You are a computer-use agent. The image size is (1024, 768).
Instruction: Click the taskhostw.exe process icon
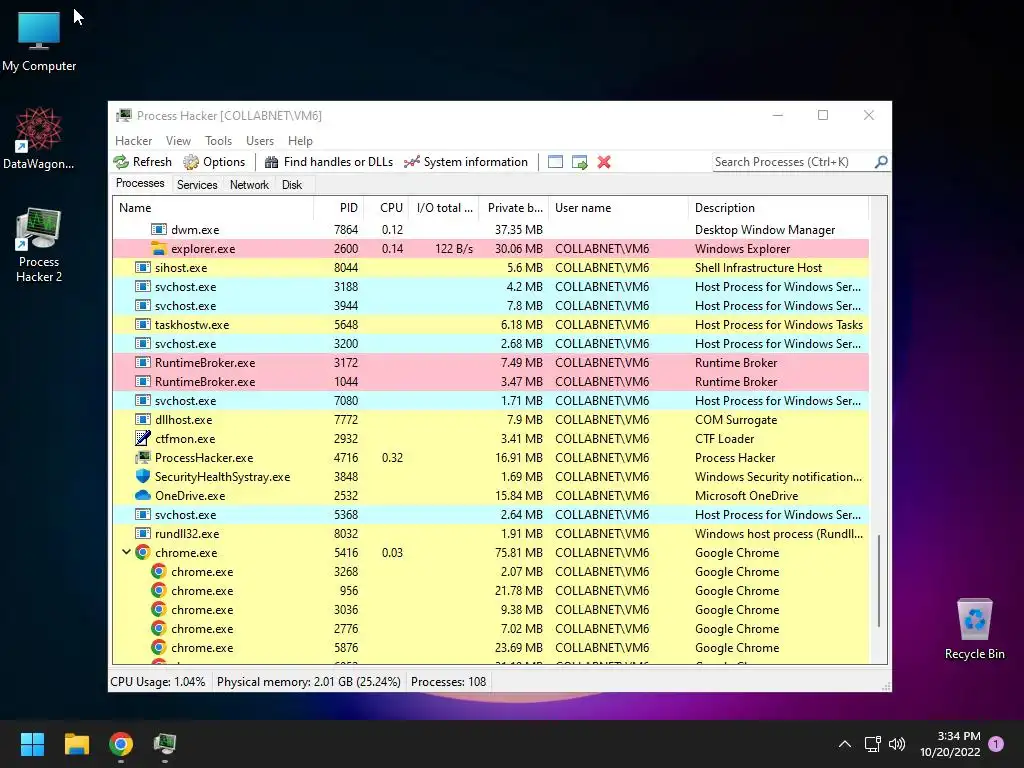pos(142,325)
